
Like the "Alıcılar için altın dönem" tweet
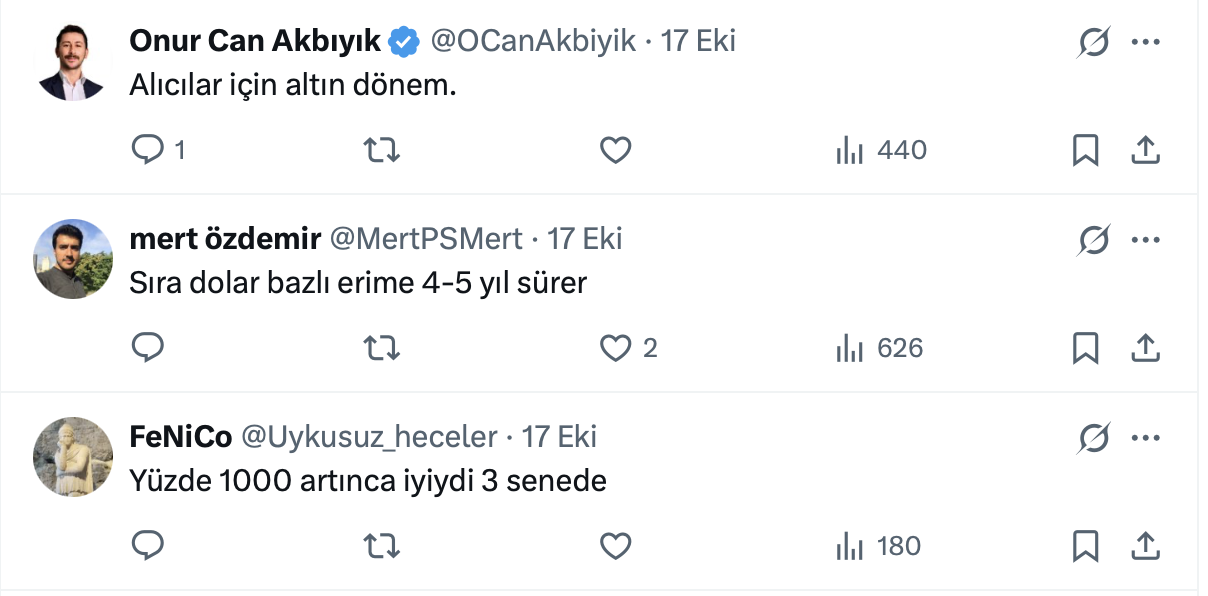pos(615,150)
